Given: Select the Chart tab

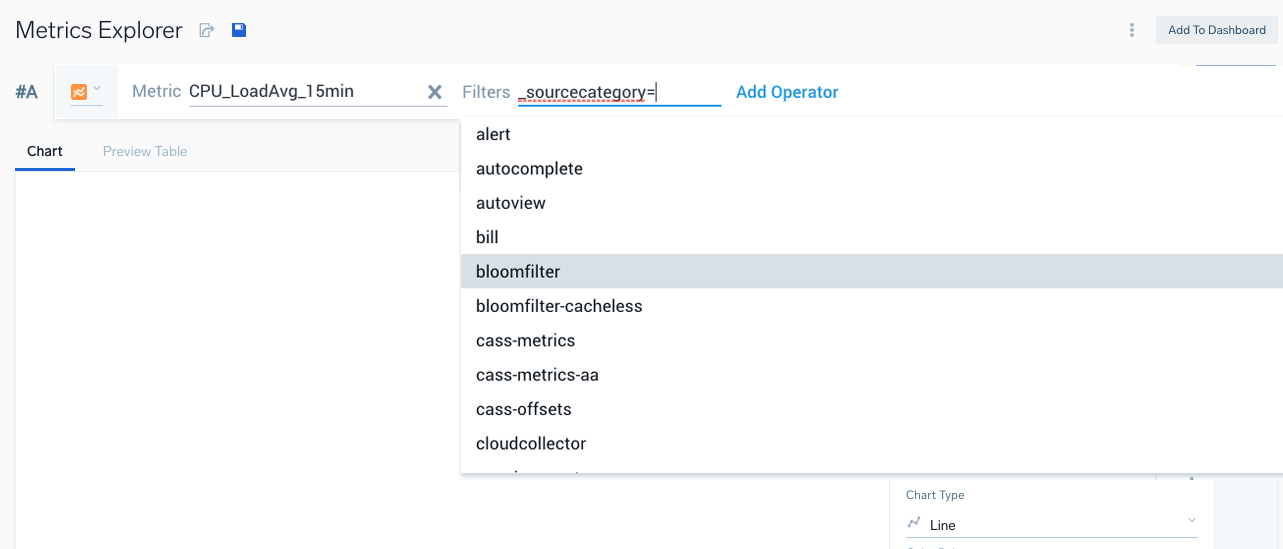Looking at the screenshot, I should point(45,151).
